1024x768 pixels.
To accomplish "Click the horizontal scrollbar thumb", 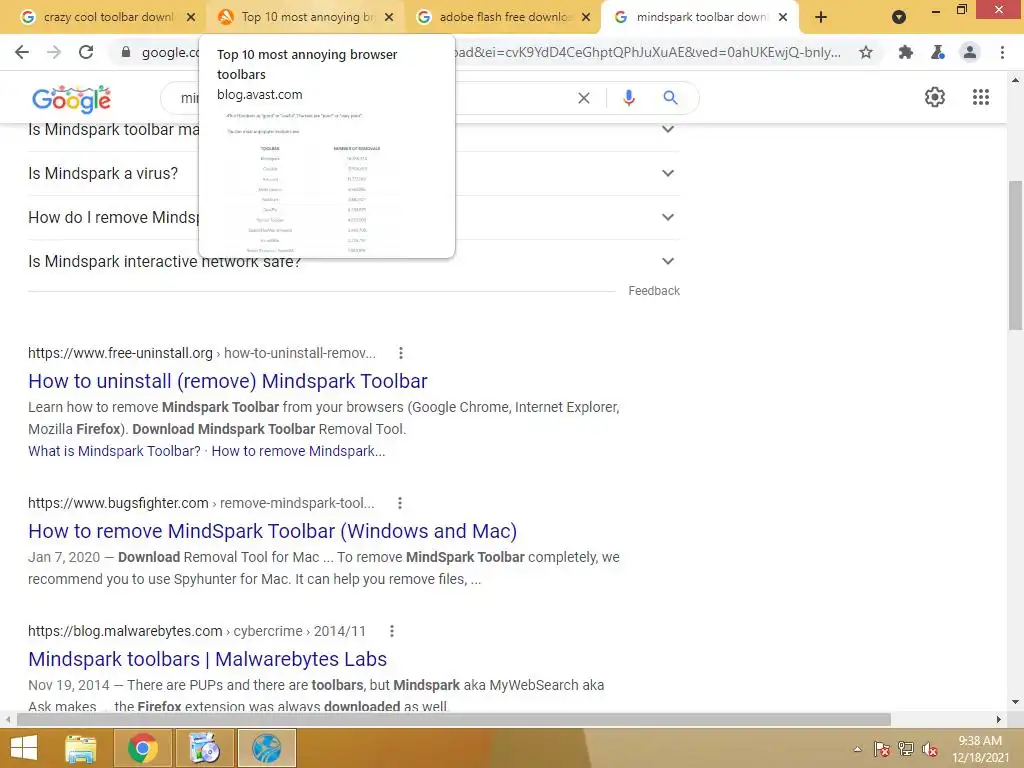I will pos(453,720).
